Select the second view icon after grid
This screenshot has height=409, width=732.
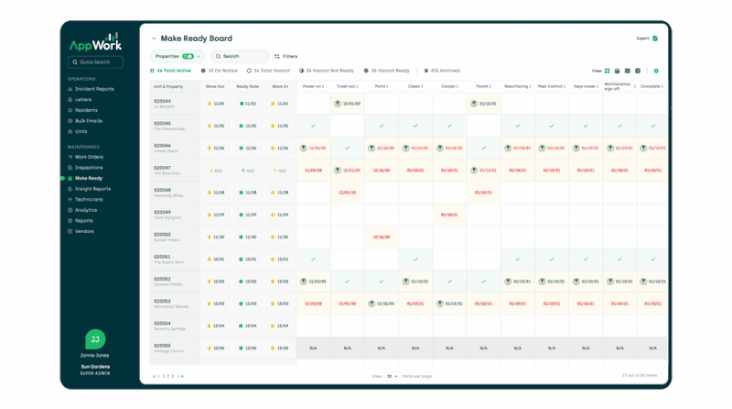click(617, 71)
